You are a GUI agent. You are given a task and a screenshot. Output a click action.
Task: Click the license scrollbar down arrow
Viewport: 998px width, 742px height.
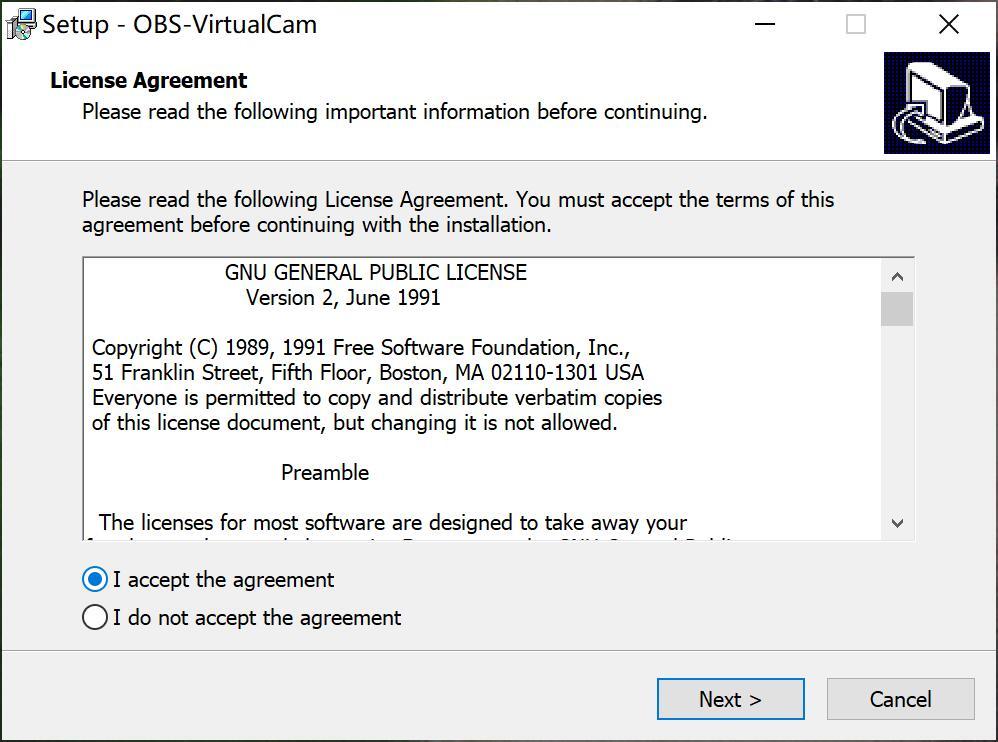coord(897,523)
